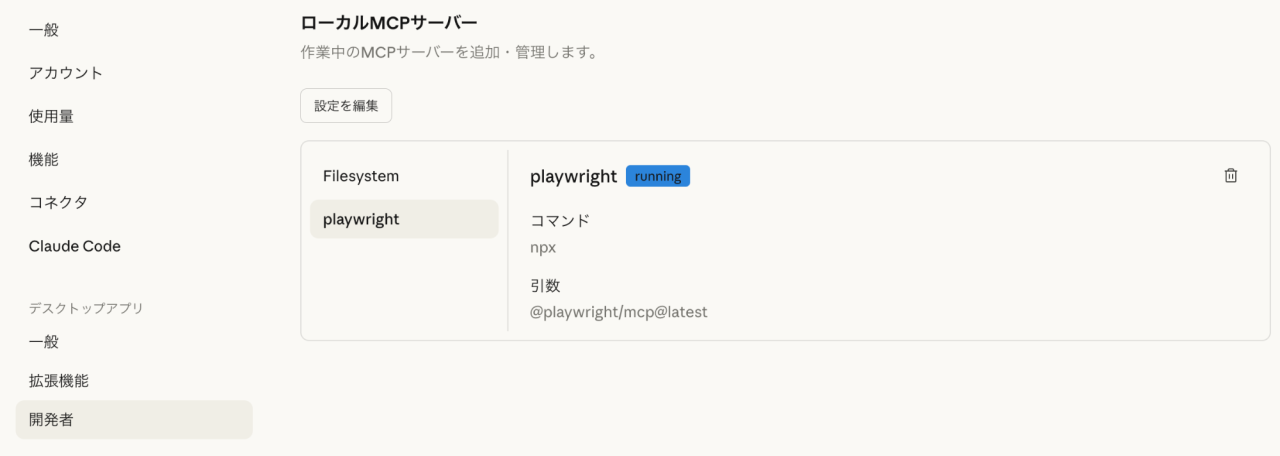
Task: Open Claude Code settings in sidebar
Action: click(75, 246)
